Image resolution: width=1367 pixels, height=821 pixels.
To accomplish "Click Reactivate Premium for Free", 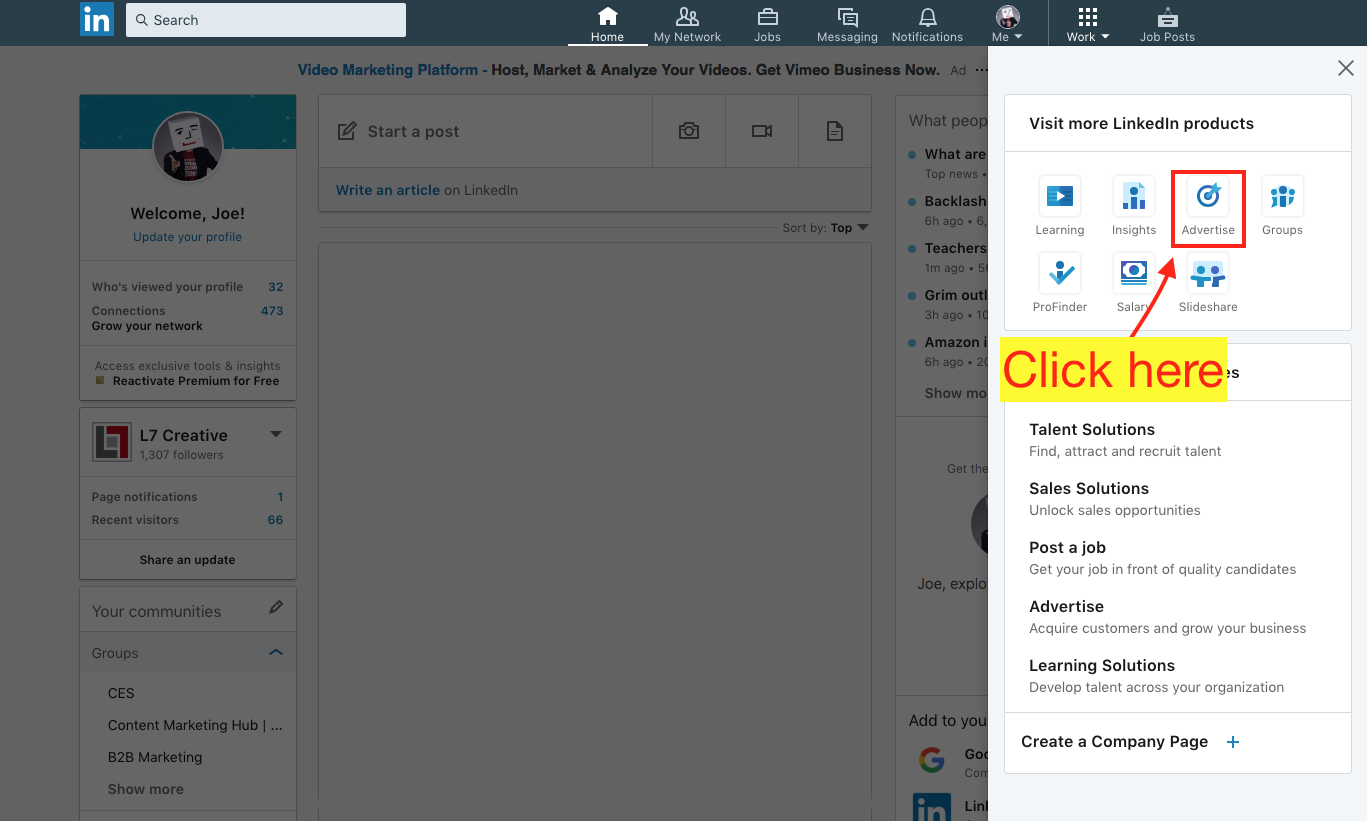I will (x=196, y=381).
